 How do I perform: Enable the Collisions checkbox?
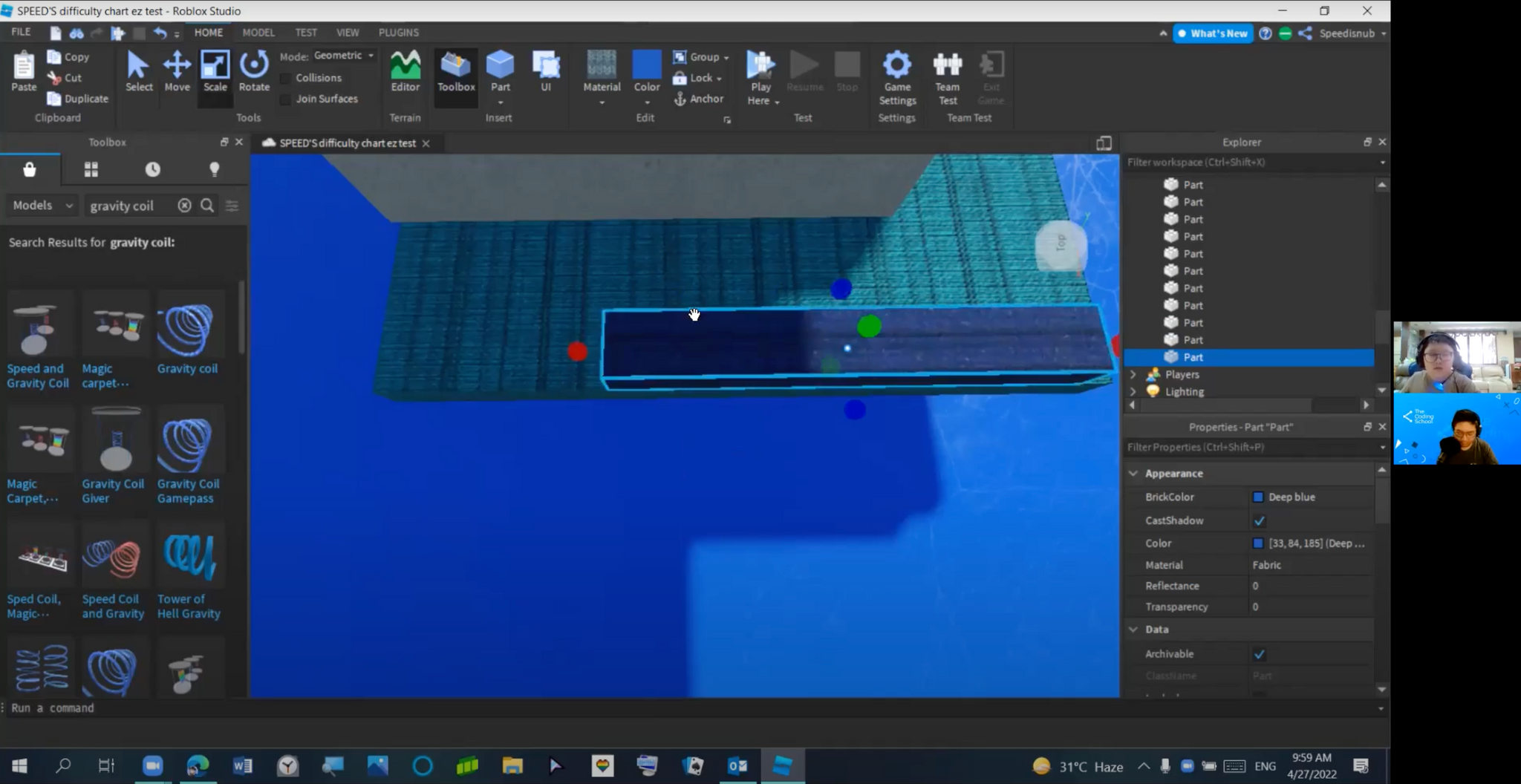(286, 77)
